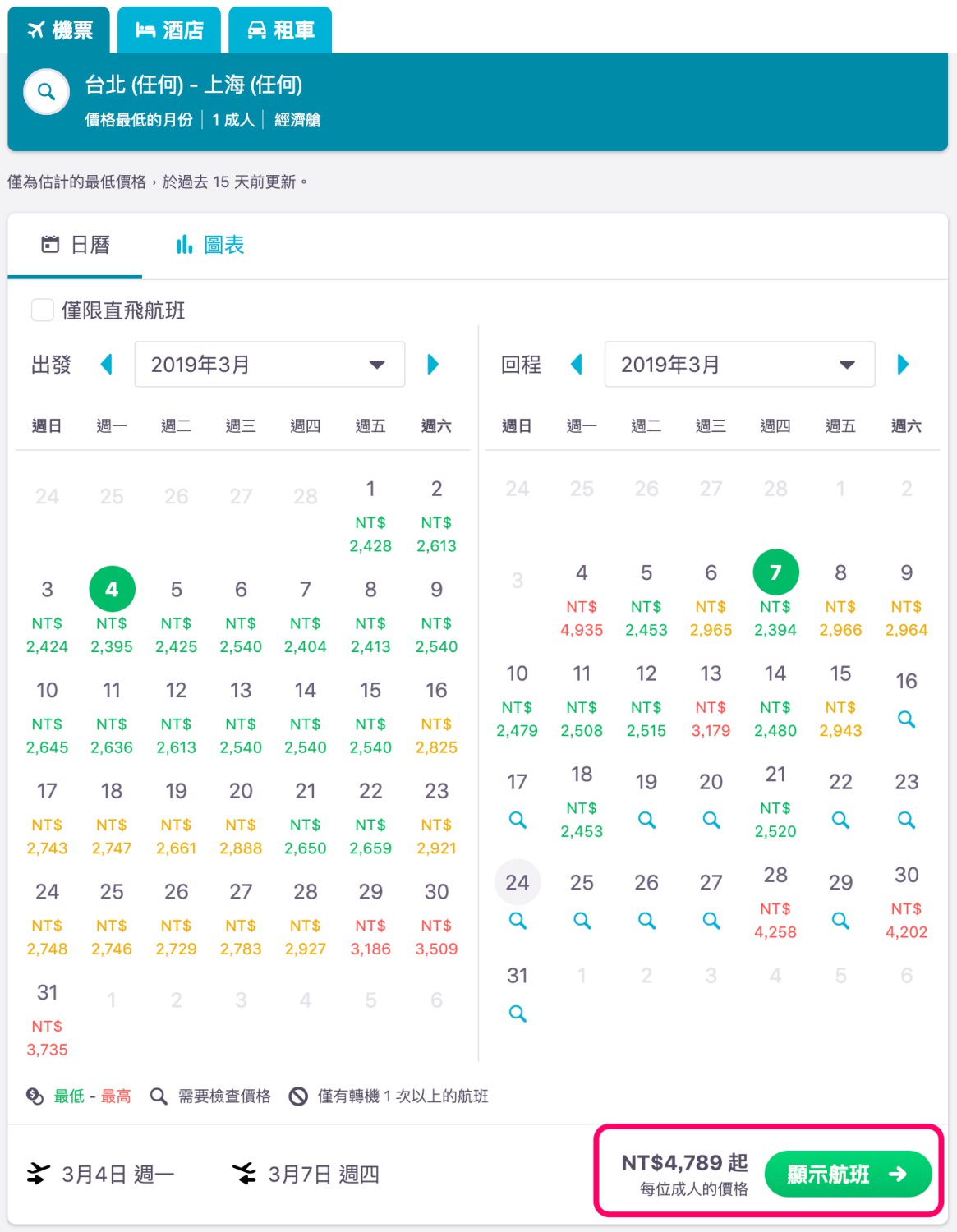Go to previous month in 出發 calendar
This screenshot has width=957, height=1232.
pyautogui.click(x=106, y=364)
